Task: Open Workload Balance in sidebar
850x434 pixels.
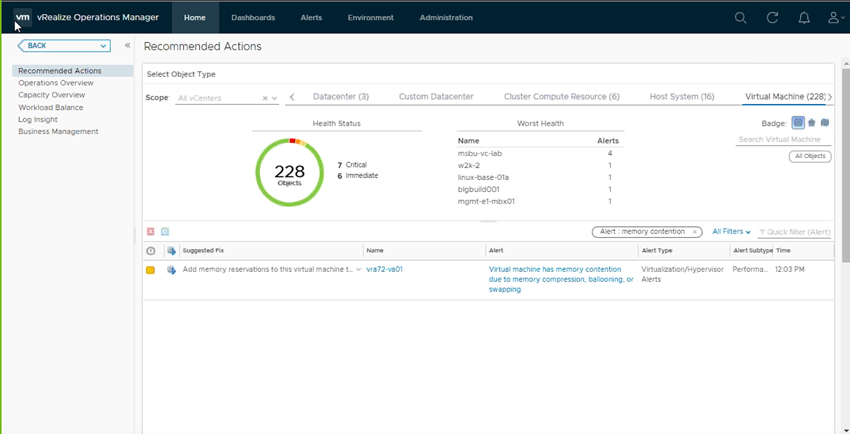Action: [51, 107]
